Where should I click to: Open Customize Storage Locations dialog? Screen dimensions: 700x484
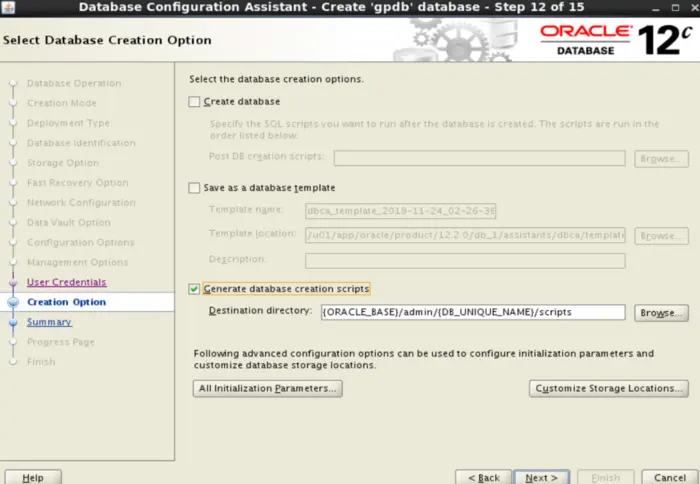608,388
